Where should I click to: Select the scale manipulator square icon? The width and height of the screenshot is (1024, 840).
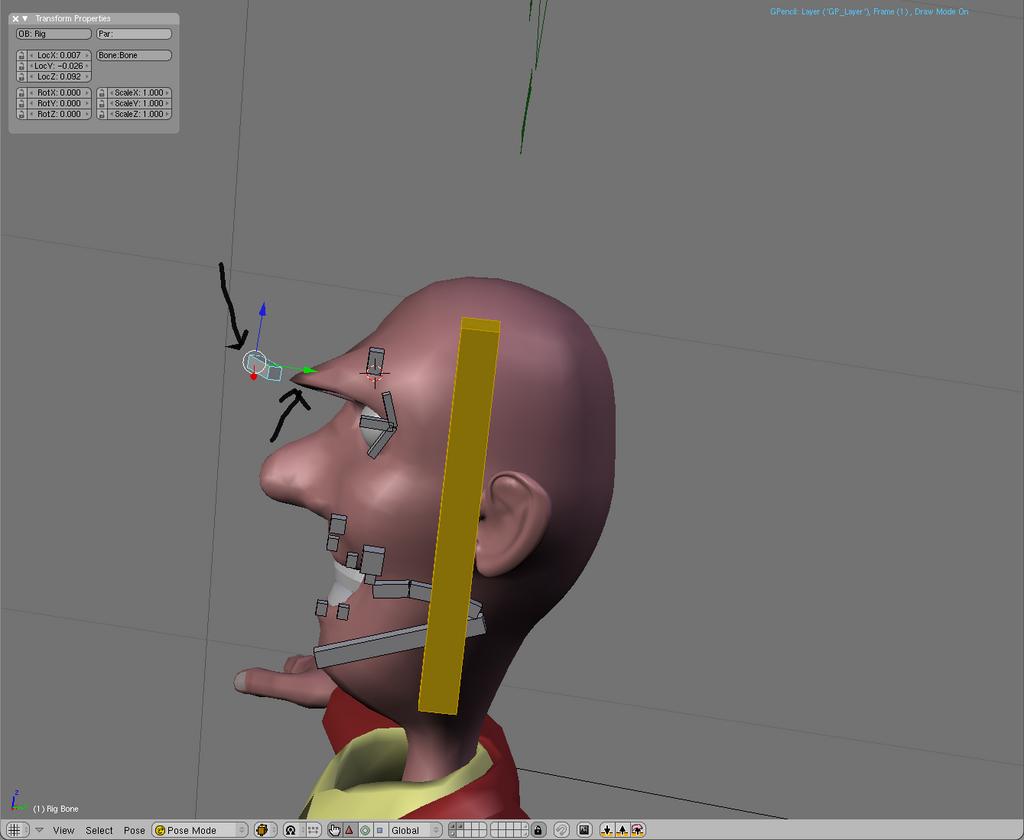click(380, 830)
